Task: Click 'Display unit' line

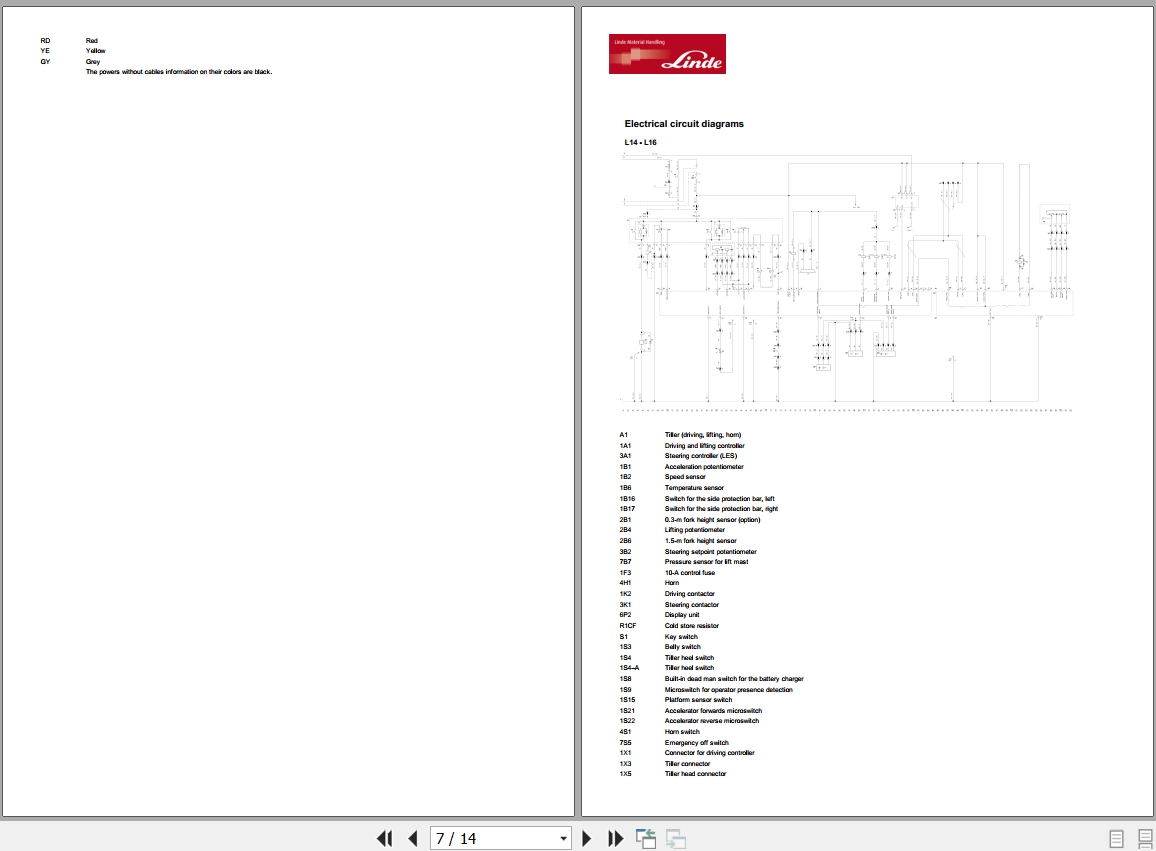Action: pyautogui.click(x=682, y=614)
